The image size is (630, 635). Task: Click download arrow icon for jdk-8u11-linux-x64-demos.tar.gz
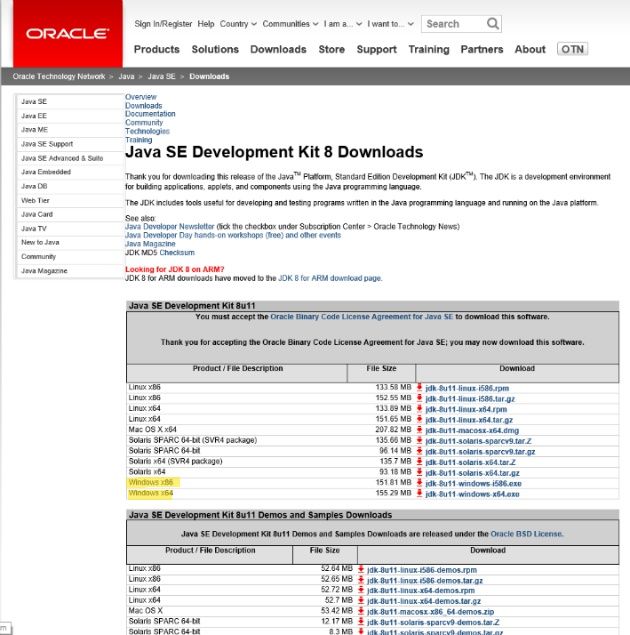click(x=361, y=601)
